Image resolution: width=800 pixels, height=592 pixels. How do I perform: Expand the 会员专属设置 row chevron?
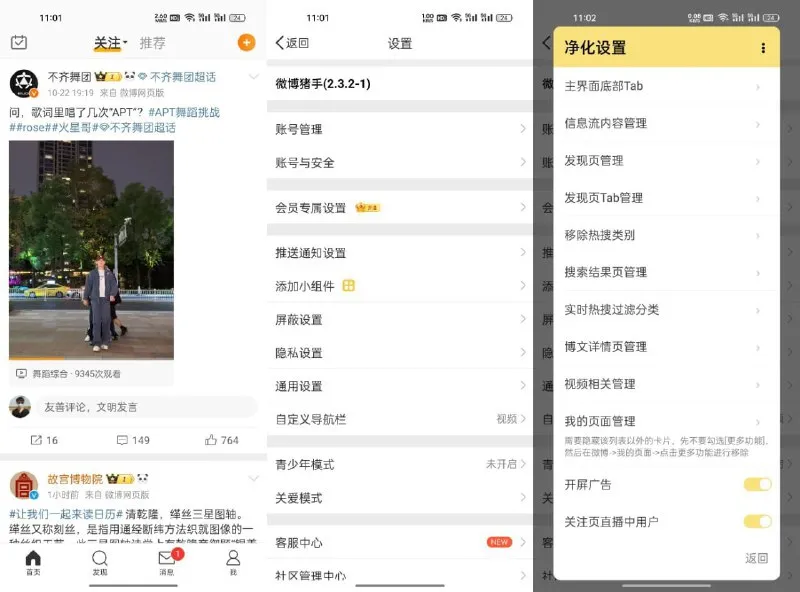[525, 208]
